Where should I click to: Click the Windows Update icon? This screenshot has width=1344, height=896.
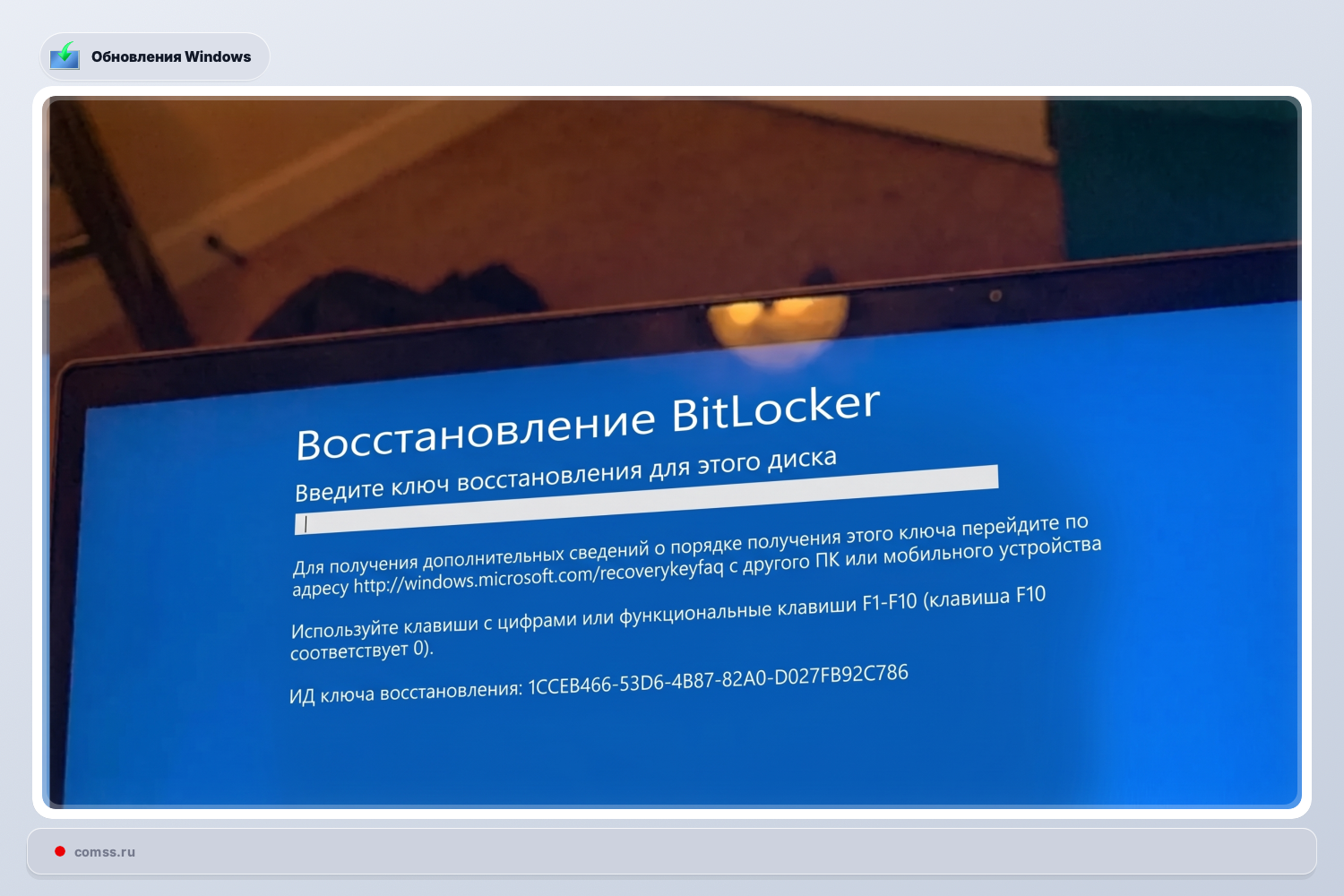64,56
